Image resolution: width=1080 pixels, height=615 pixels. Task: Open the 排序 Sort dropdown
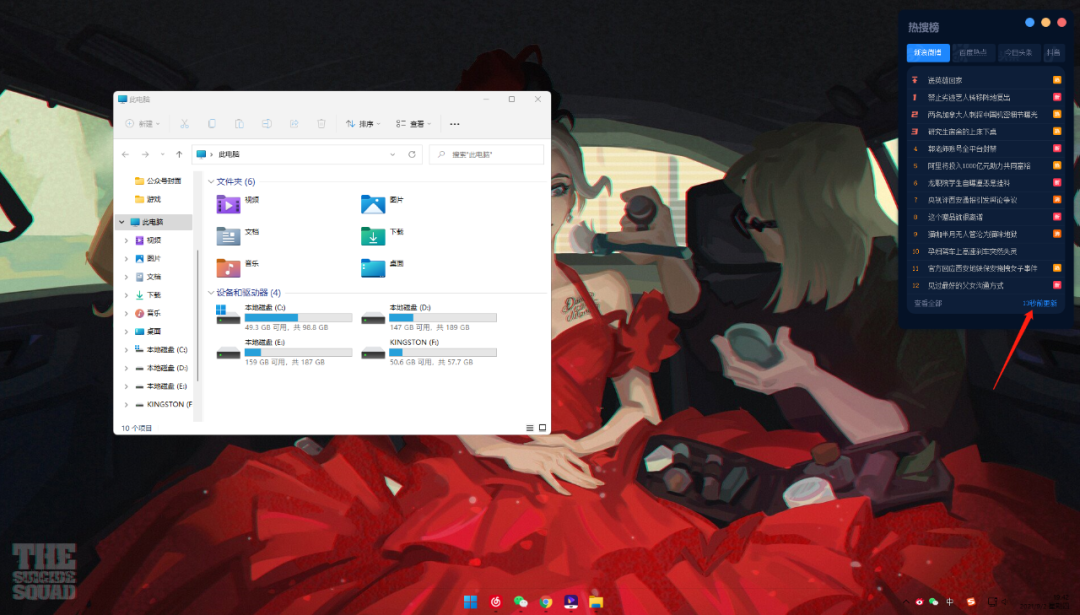363,124
